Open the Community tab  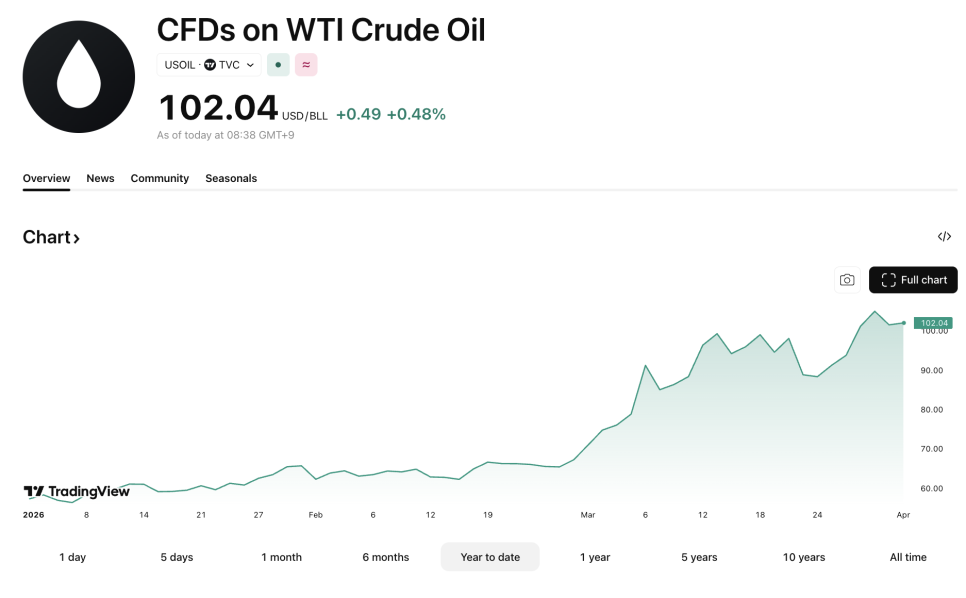(159, 178)
